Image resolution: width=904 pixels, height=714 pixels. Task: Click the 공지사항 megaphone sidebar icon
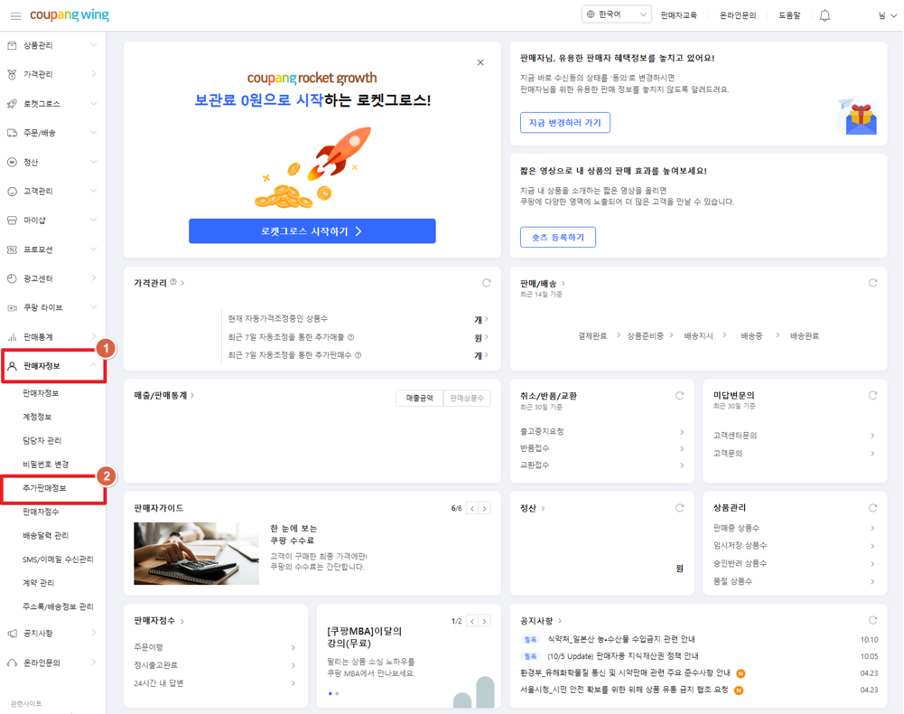click(x=12, y=633)
